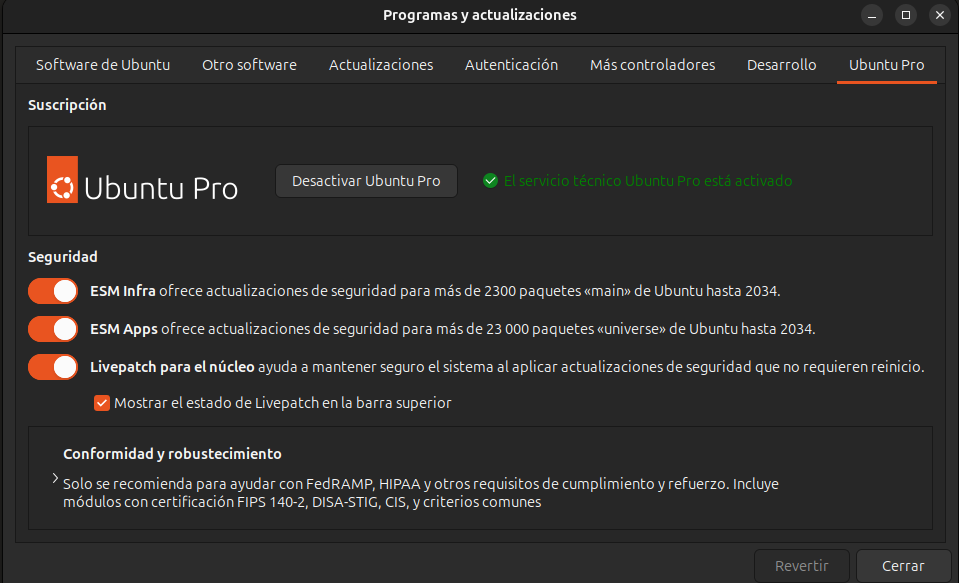Switch to the Otro software tab
959x583 pixels.
tap(250, 65)
